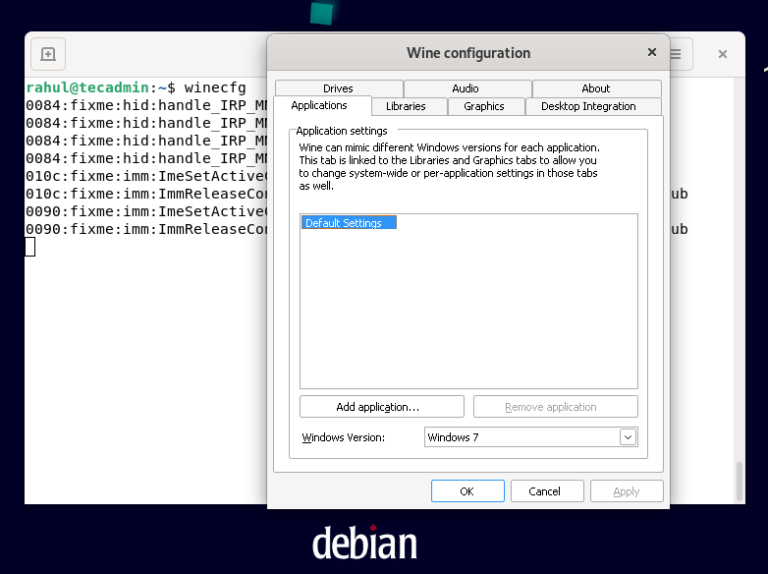Click the terminal cursor on the empty line

(30, 247)
